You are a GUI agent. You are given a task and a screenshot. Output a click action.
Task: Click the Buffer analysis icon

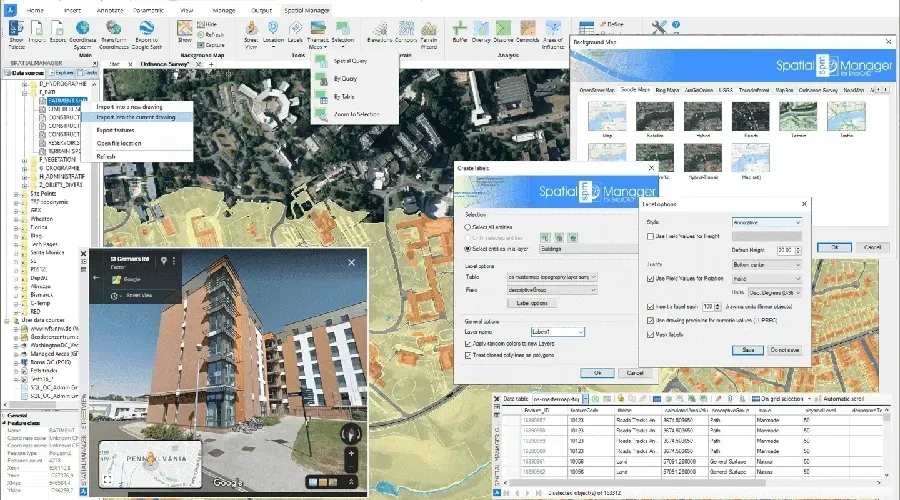pyautogui.click(x=460, y=30)
